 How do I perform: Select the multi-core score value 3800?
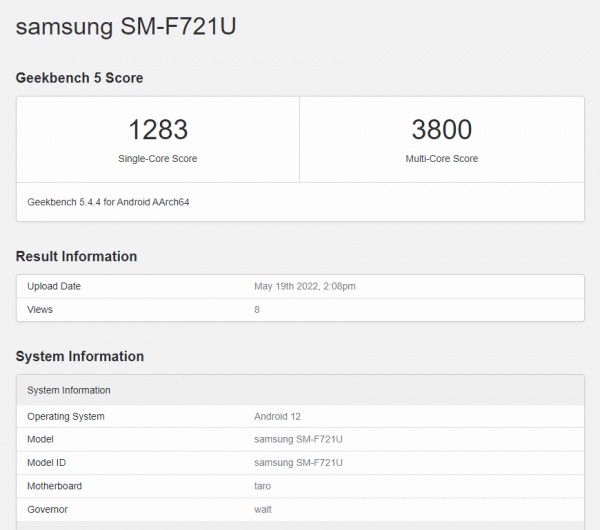pos(442,129)
